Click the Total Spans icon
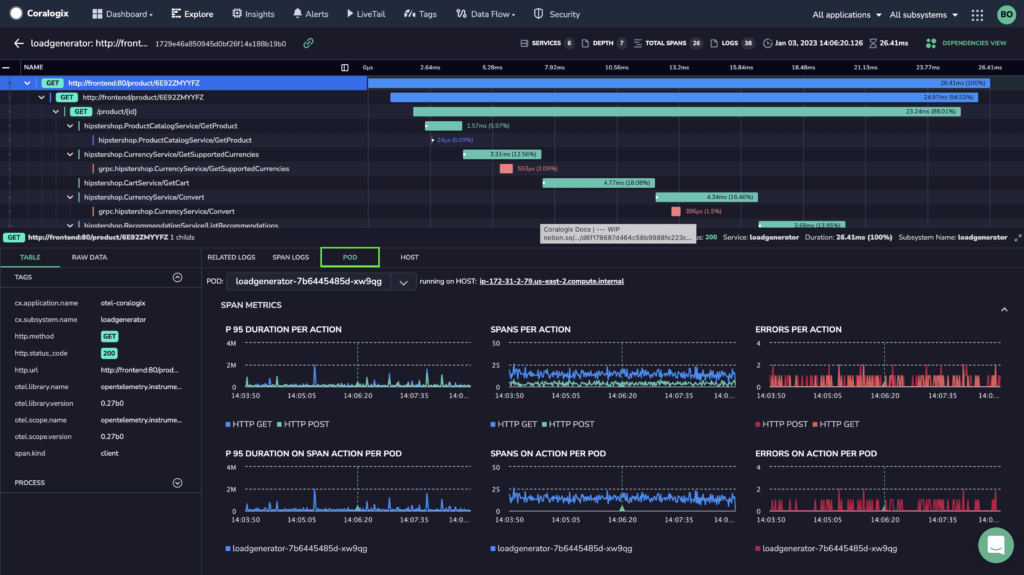 pos(637,43)
